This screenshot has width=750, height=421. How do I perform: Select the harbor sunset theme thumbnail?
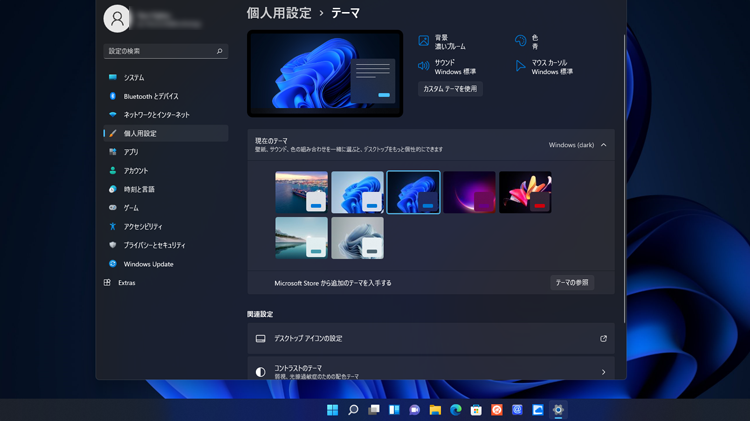coord(301,192)
